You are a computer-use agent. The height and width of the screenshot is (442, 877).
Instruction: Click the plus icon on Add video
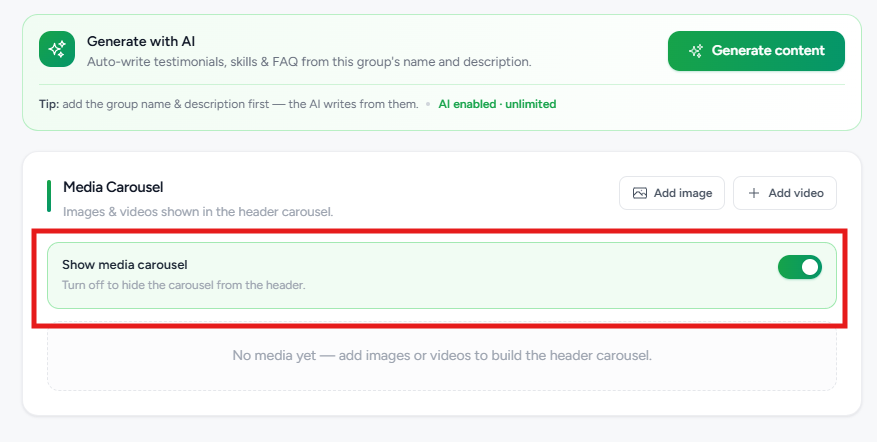[x=754, y=193]
